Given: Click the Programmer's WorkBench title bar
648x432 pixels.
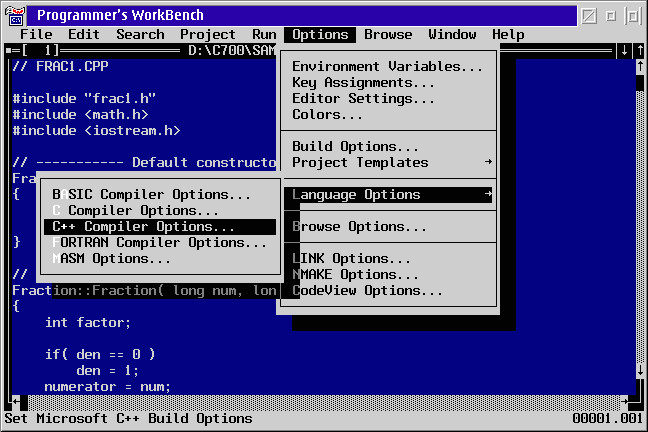Looking at the screenshot, I should [x=302, y=16].
